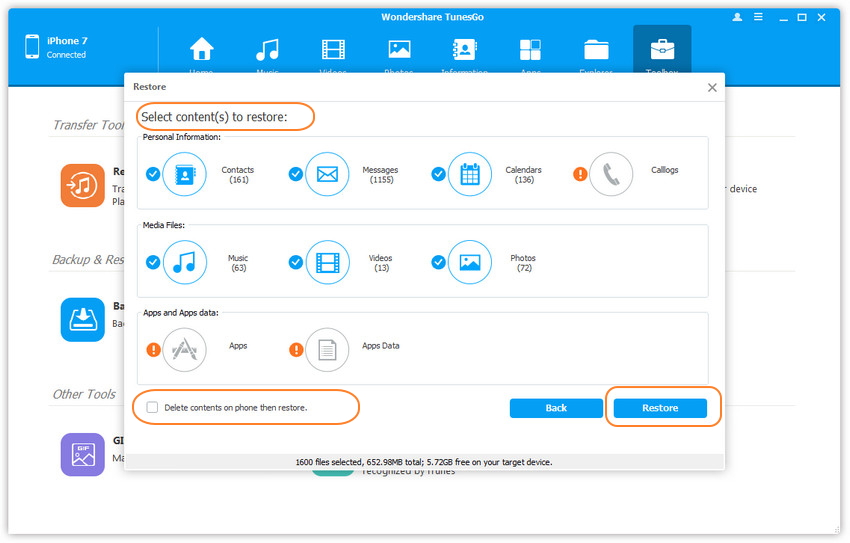The image size is (850, 543).
Task: Select the Music note icon in Media Files
Action: 184,262
